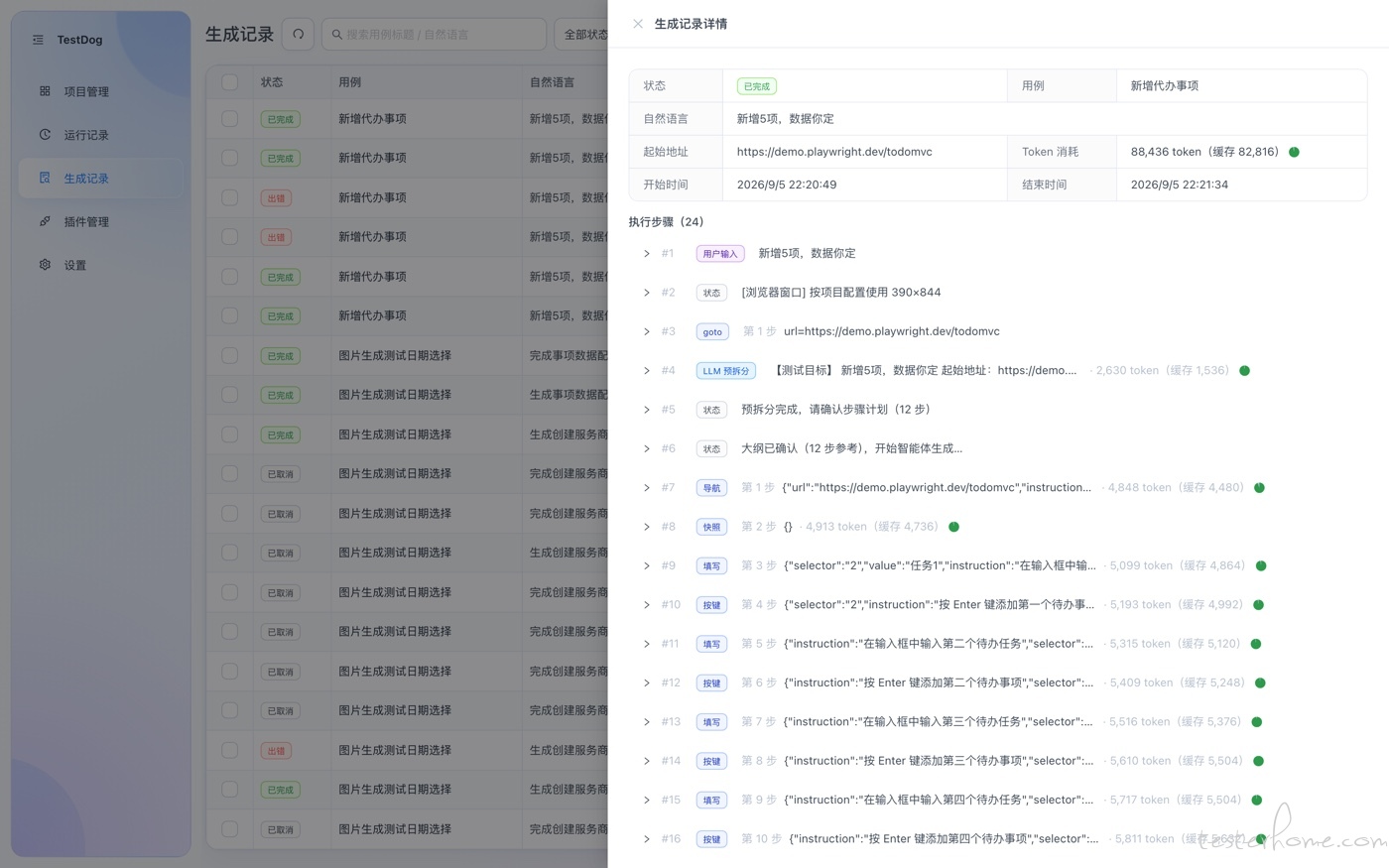Click the start URL https://demo.playwright.dev/todomvc in the details table
1389x868 pixels.
(x=834, y=152)
